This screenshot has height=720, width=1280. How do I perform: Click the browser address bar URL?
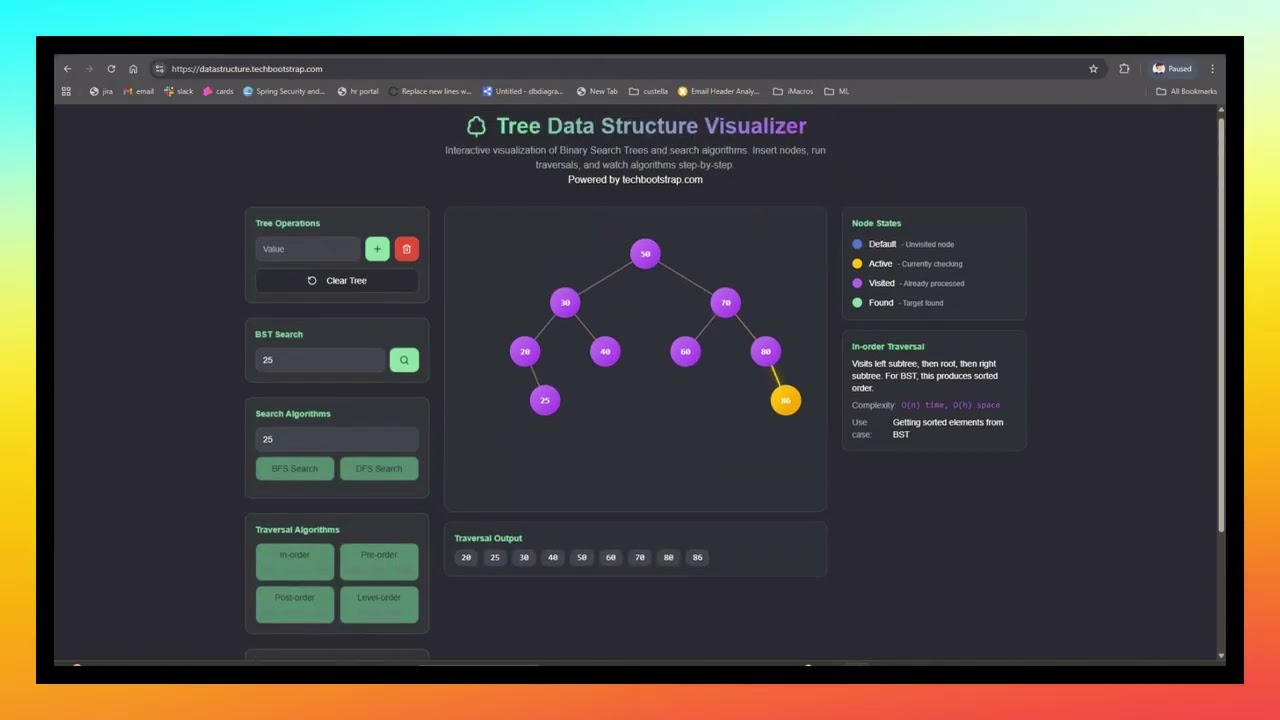pos(247,69)
